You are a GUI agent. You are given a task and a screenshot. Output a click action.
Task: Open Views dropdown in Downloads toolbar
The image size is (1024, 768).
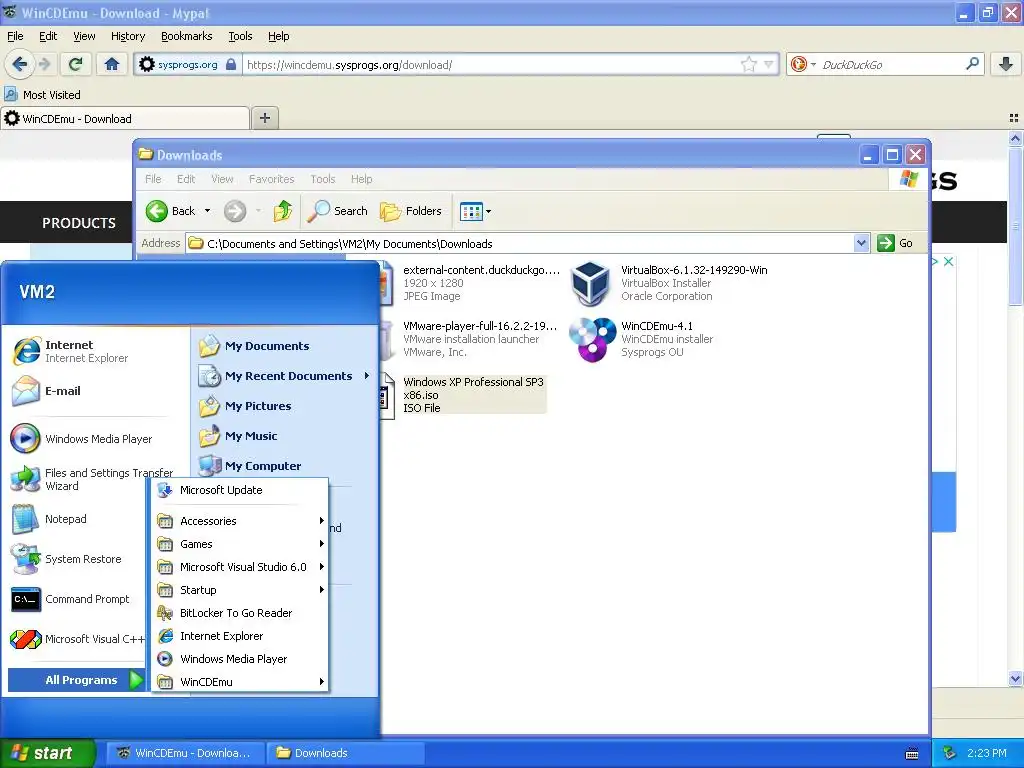click(475, 211)
